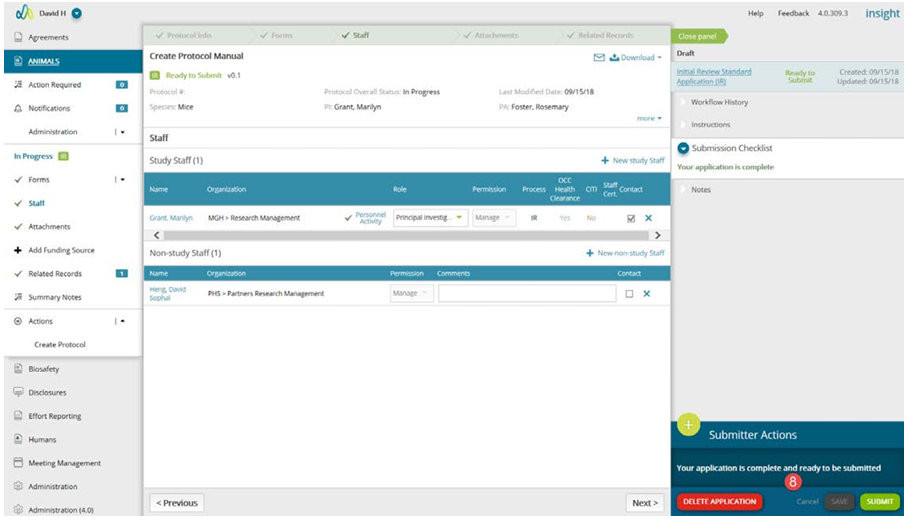Click the yellow plus circle above Submitter Actions

pyautogui.click(x=688, y=425)
